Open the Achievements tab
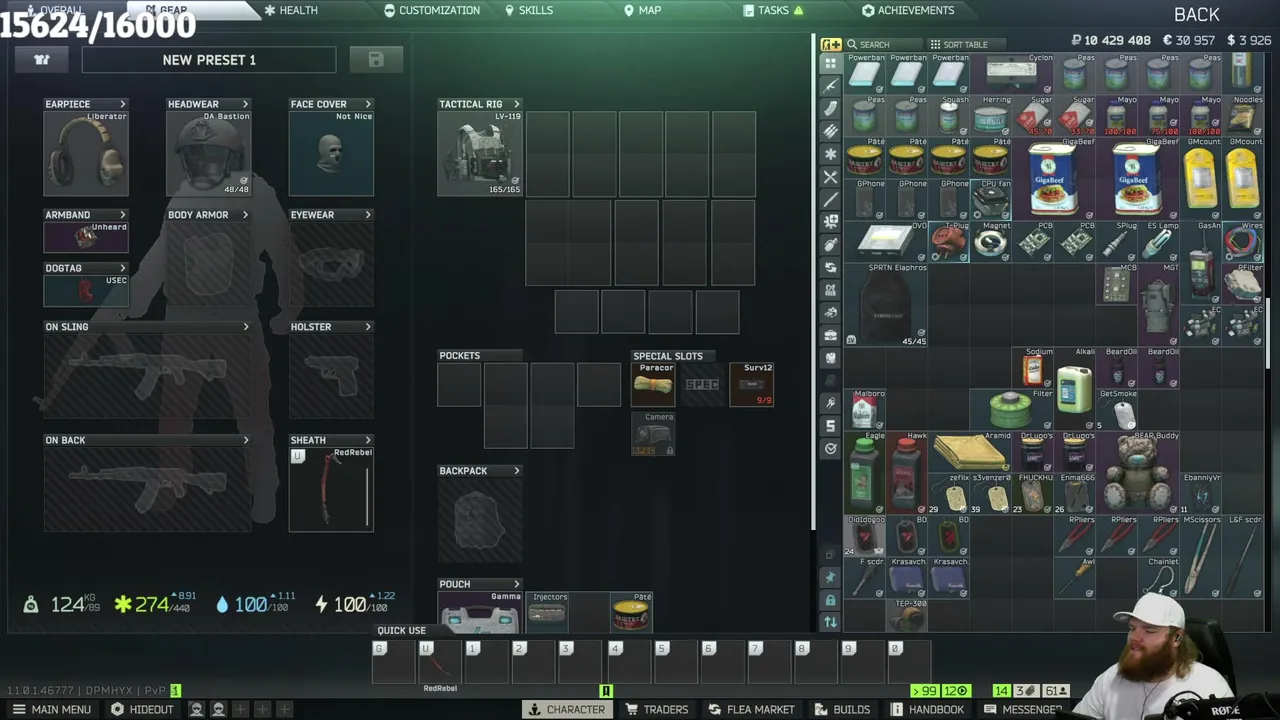 coord(908,10)
